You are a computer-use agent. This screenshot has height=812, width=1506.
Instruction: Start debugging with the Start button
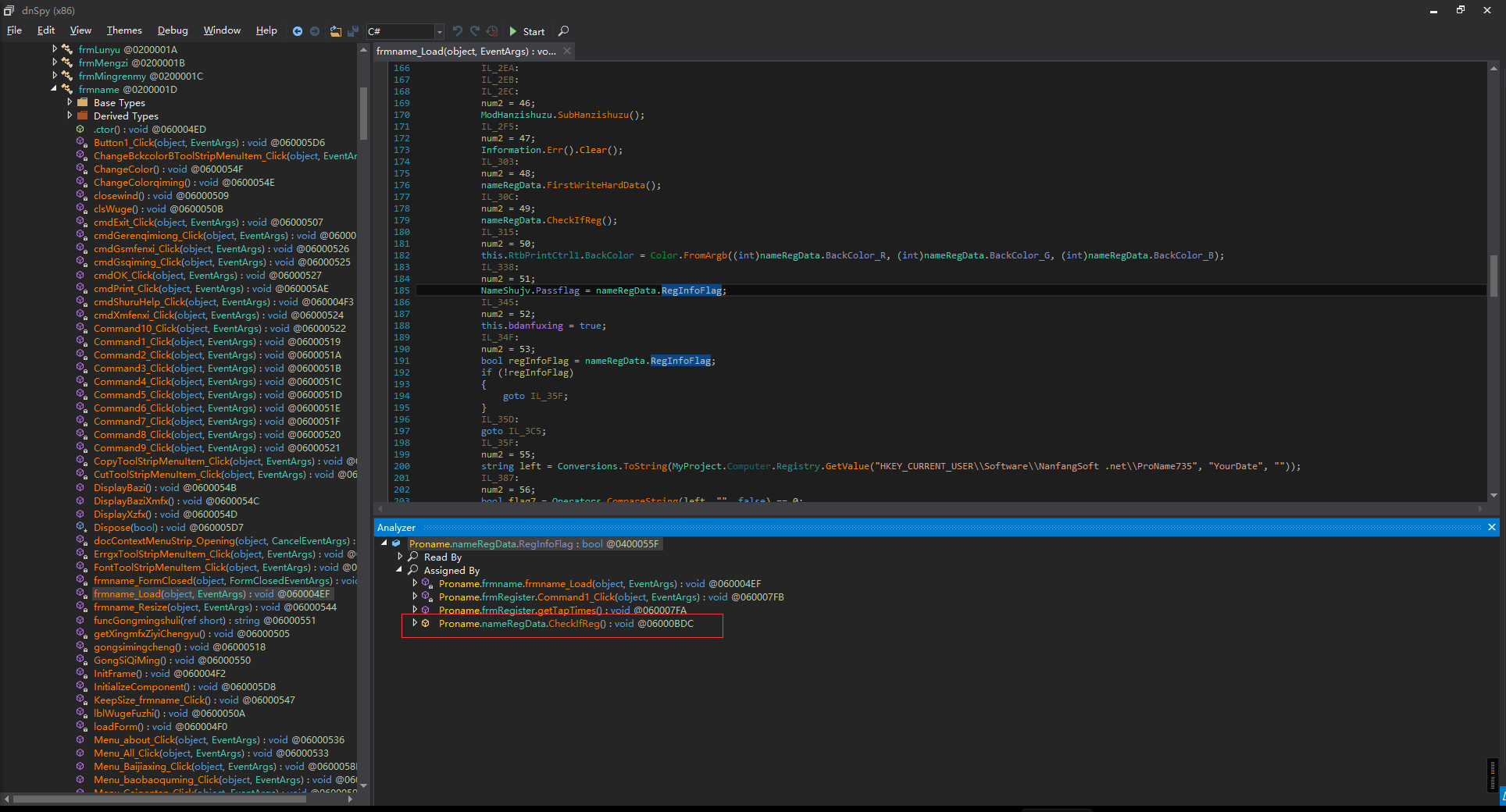point(527,31)
